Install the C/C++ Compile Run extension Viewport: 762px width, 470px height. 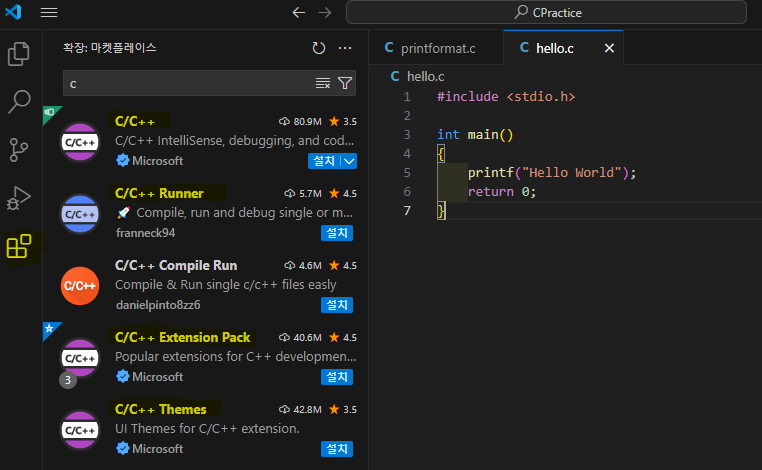[x=337, y=305]
